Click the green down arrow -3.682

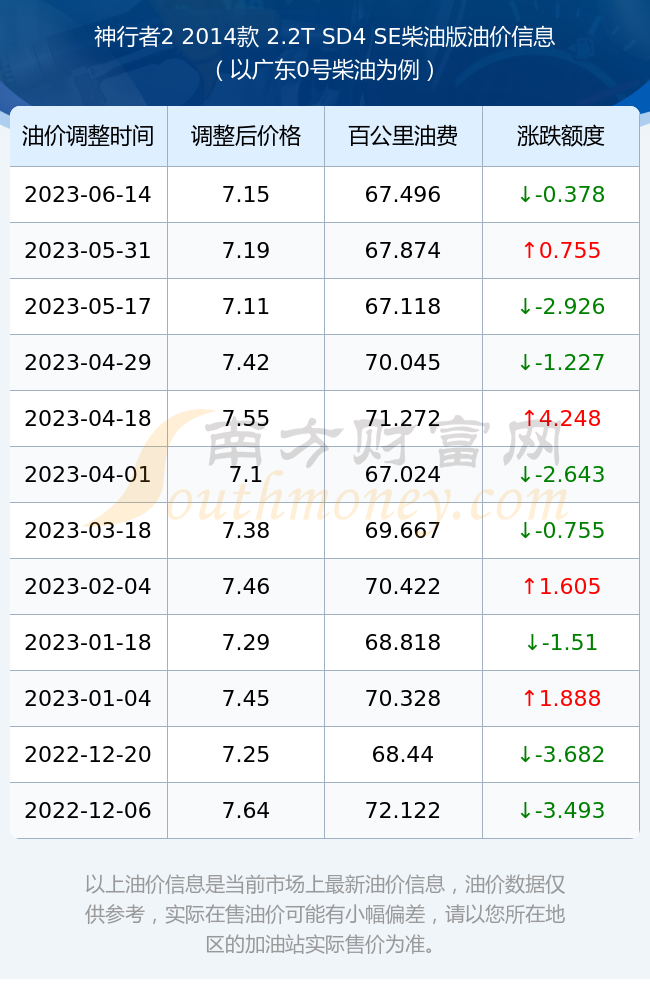(x=561, y=754)
